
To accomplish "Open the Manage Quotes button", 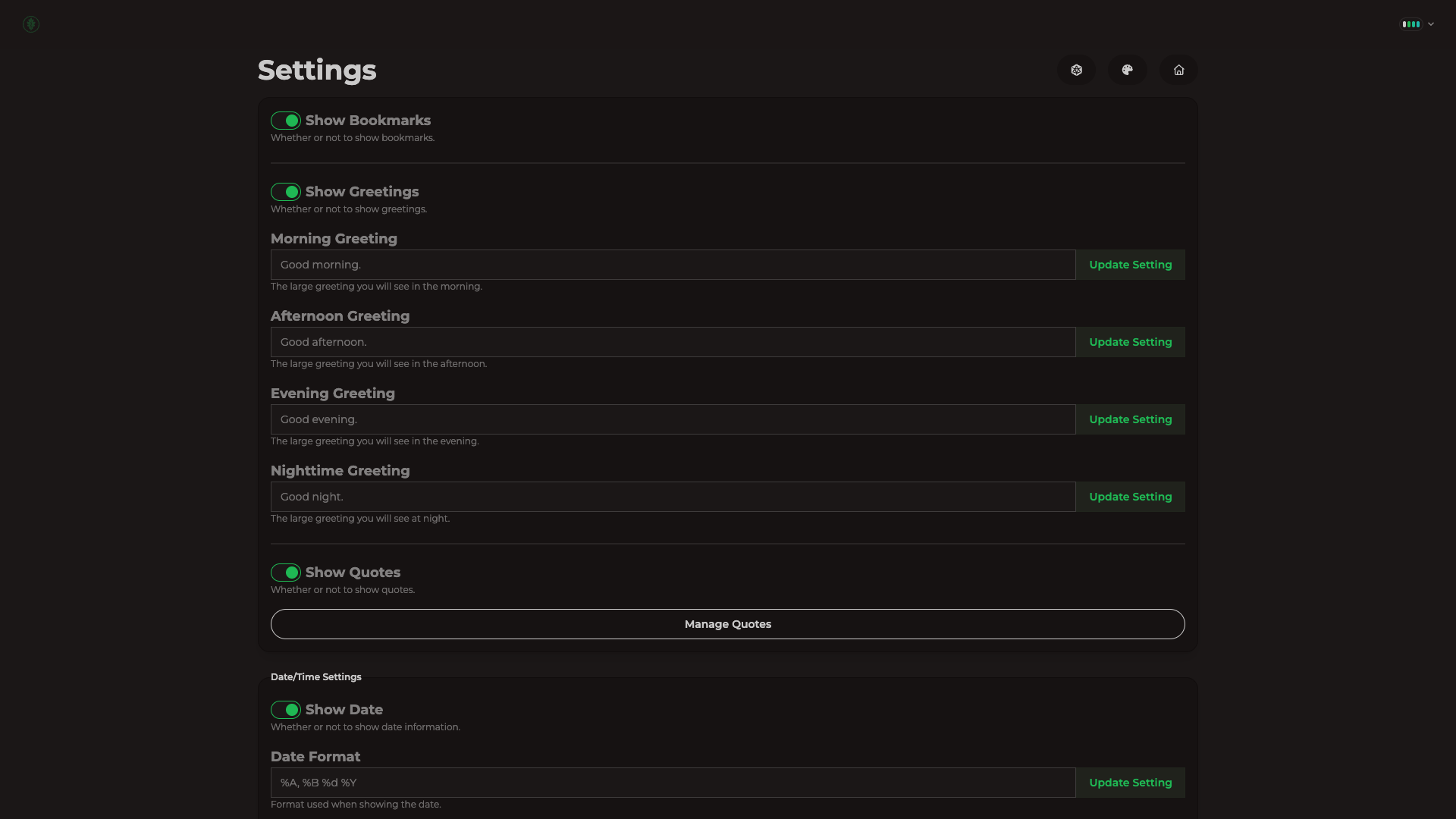I will coord(728,624).
